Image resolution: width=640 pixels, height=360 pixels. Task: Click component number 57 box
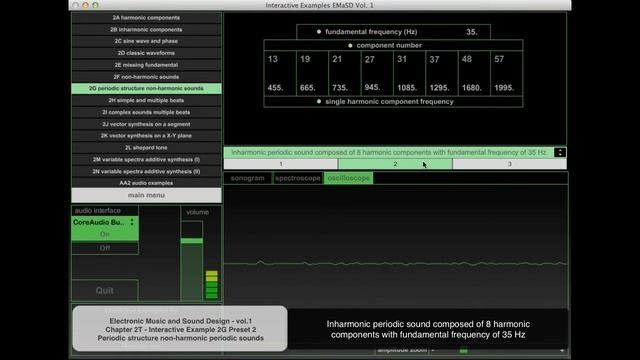tap(499, 59)
